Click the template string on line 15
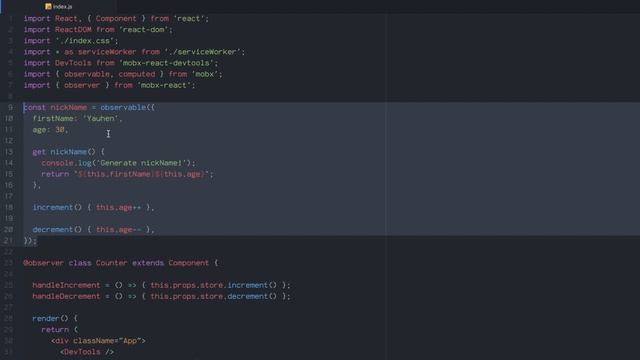 click(141, 174)
